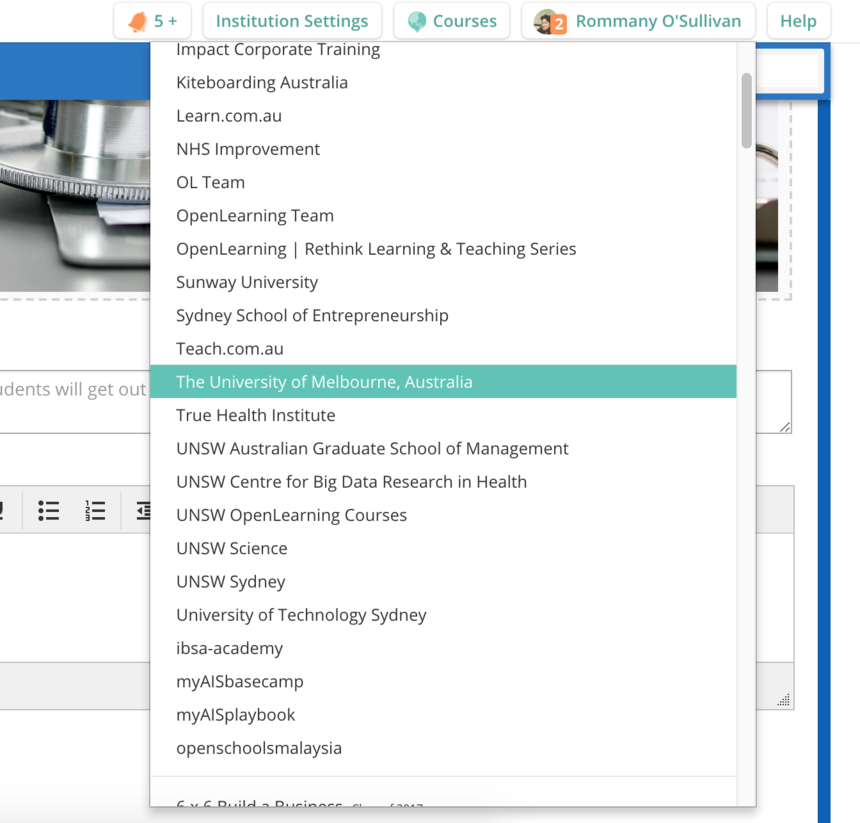Click the students will get out text field
The image size is (860, 823).
coord(75,401)
